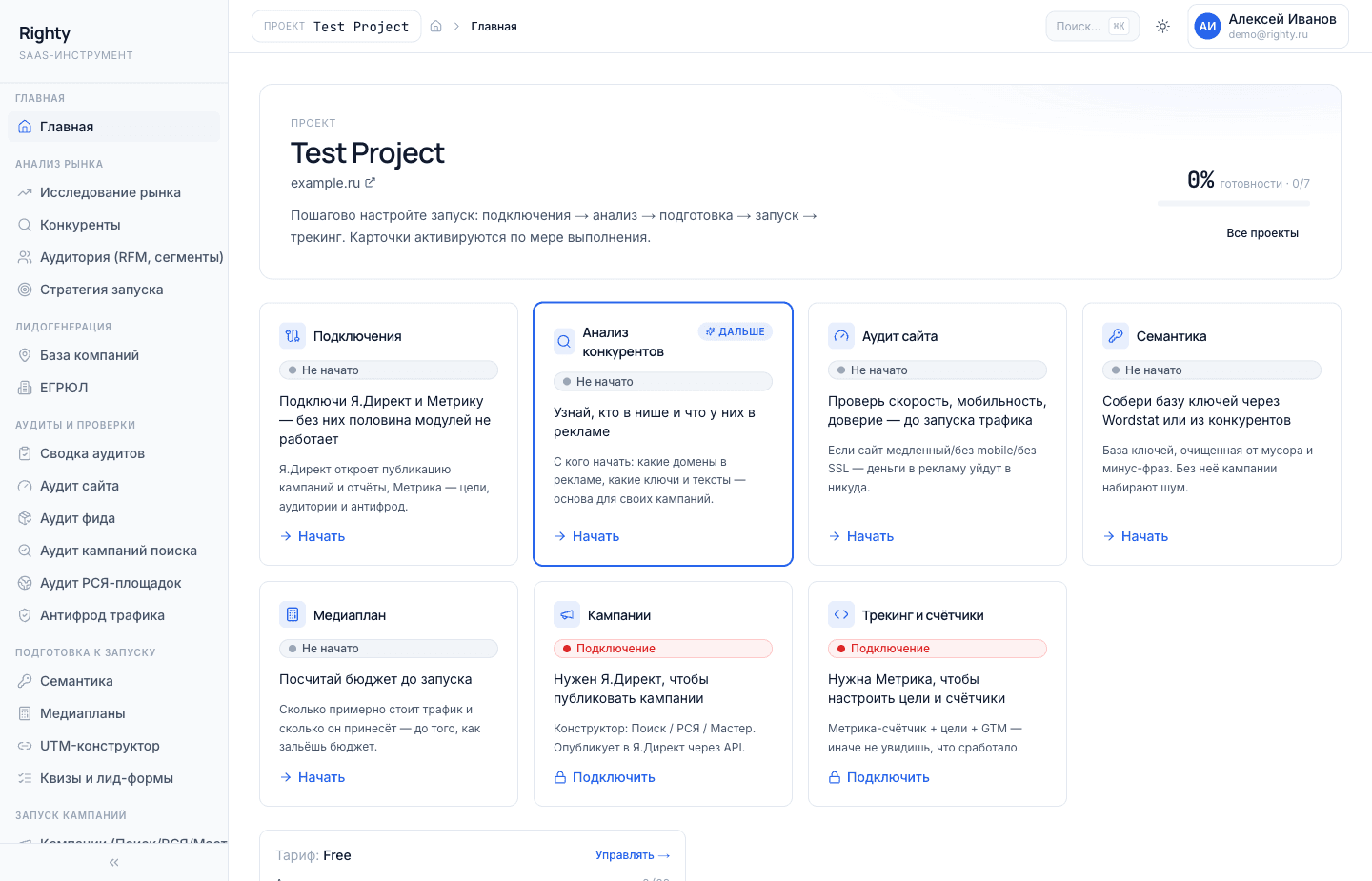Screen dimensions: 1372x881
Task: Open Исследование рынка sidebar item
Action: [113, 192]
